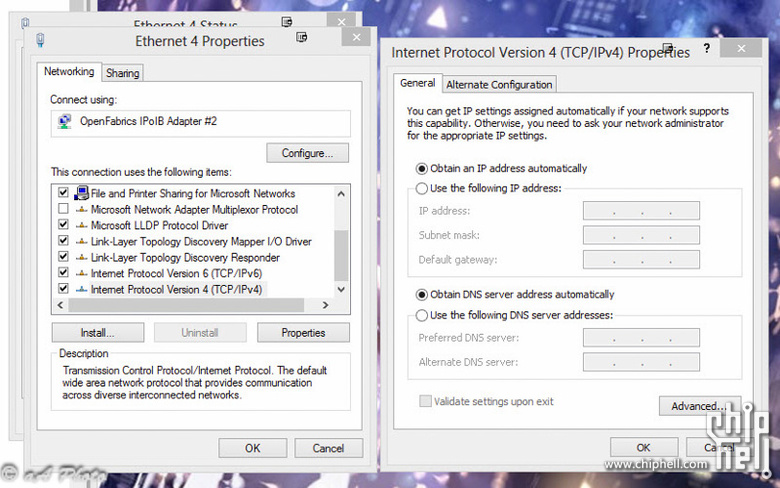Viewport: 780px width, 488px height.
Task: Select File and Printer Sharing for Microsoft Networks row
Action: tap(193, 194)
